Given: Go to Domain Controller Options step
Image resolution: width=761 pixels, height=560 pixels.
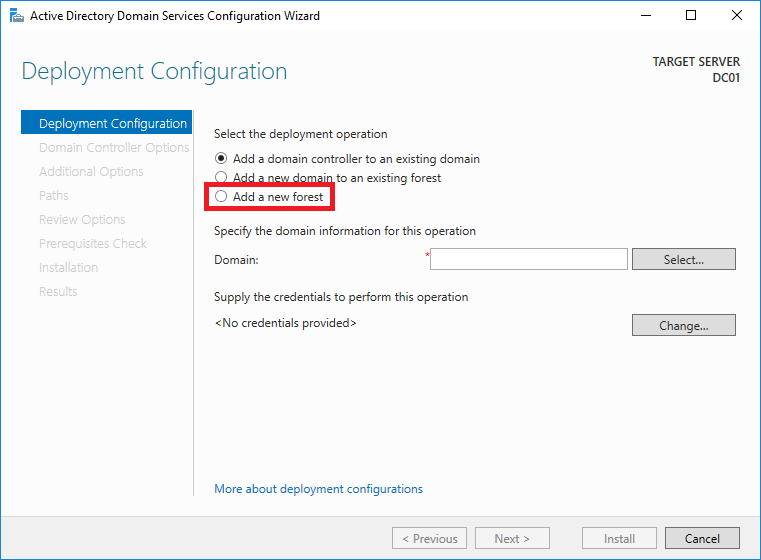Looking at the screenshot, I should [x=114, y=148].
